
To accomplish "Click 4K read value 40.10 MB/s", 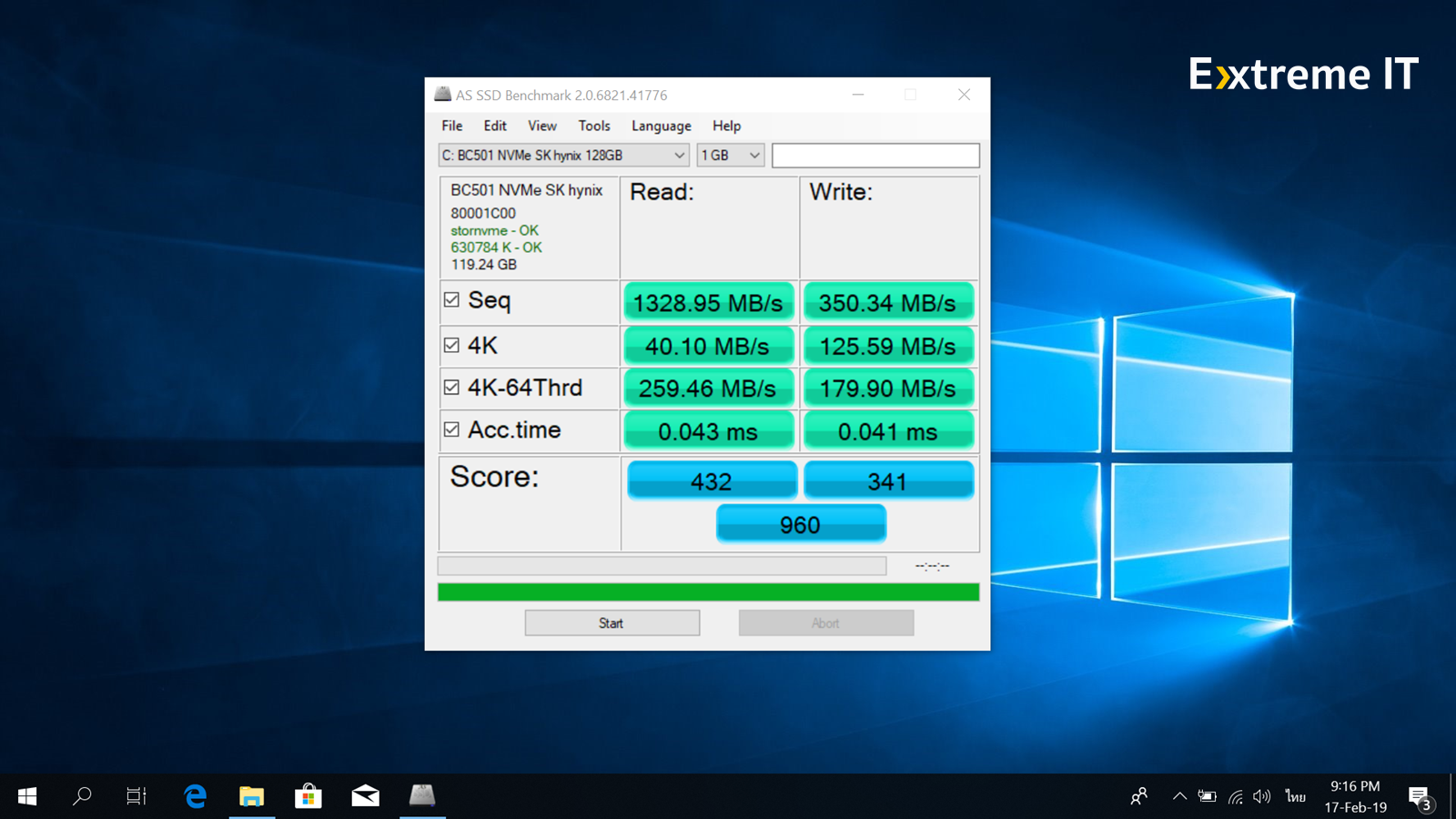I will 708,346.
